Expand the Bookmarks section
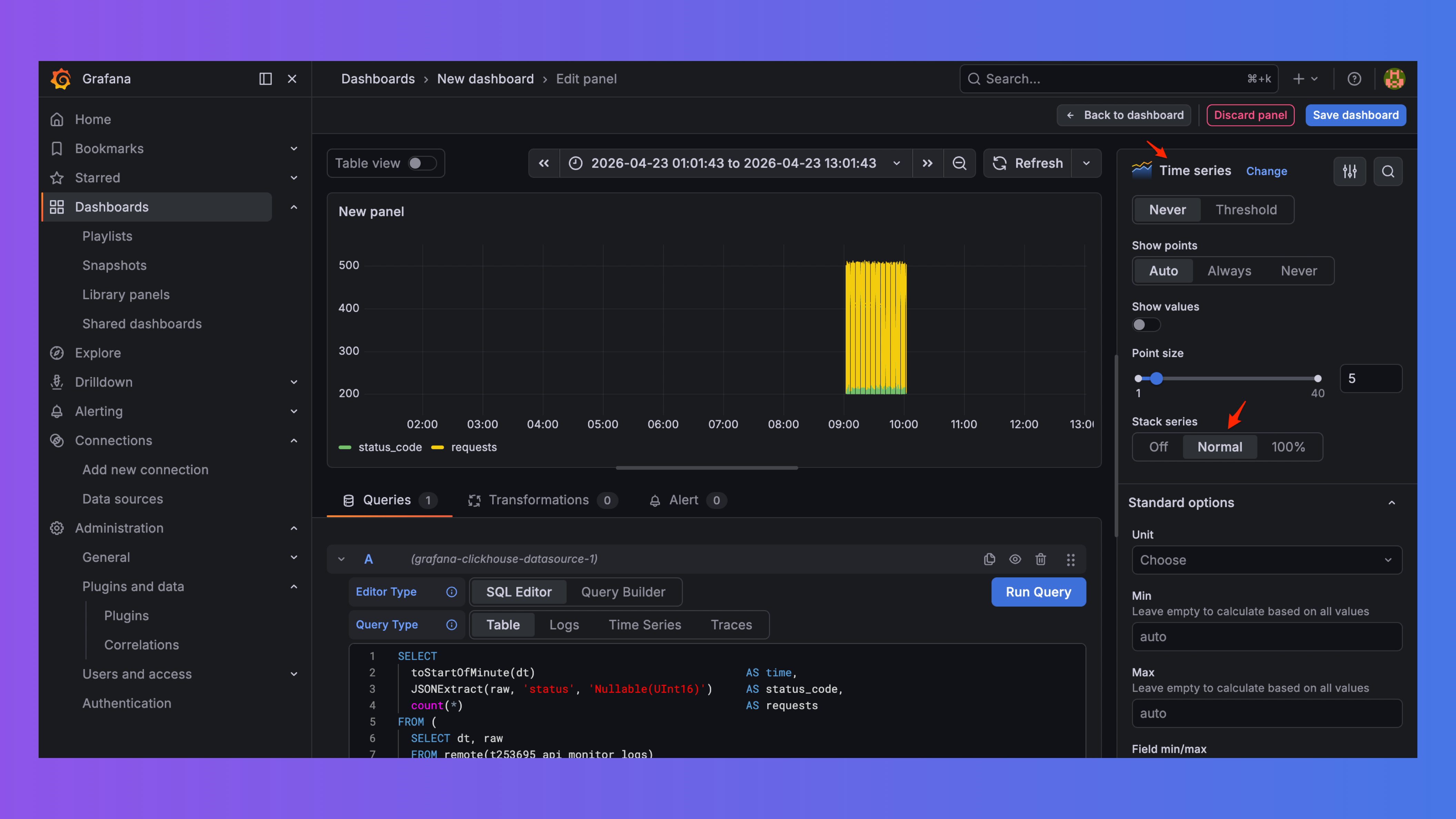This screenshot has height=819, width=1456. (294, 149)
